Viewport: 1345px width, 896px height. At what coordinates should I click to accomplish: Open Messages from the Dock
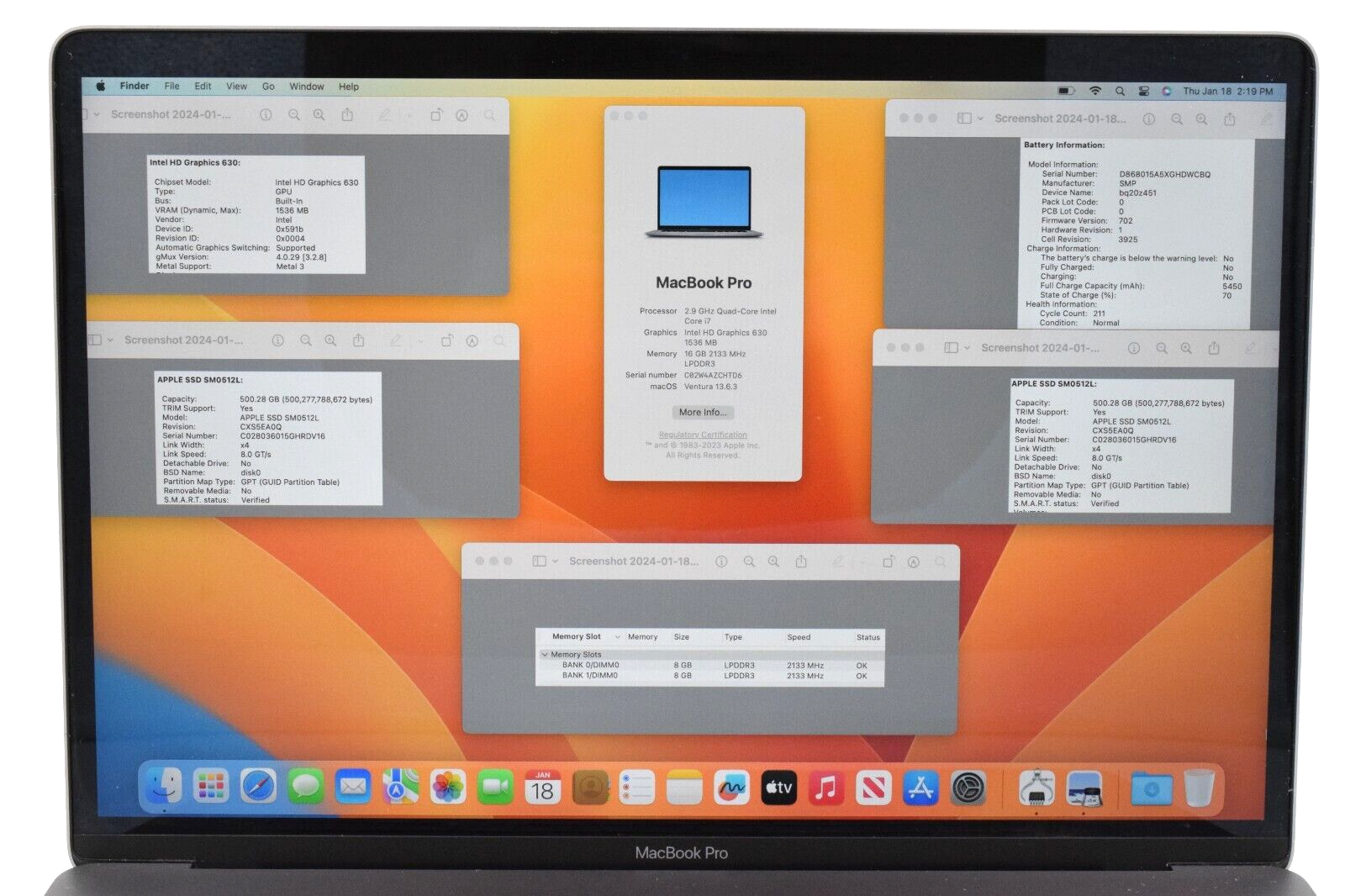coord(305,787)
